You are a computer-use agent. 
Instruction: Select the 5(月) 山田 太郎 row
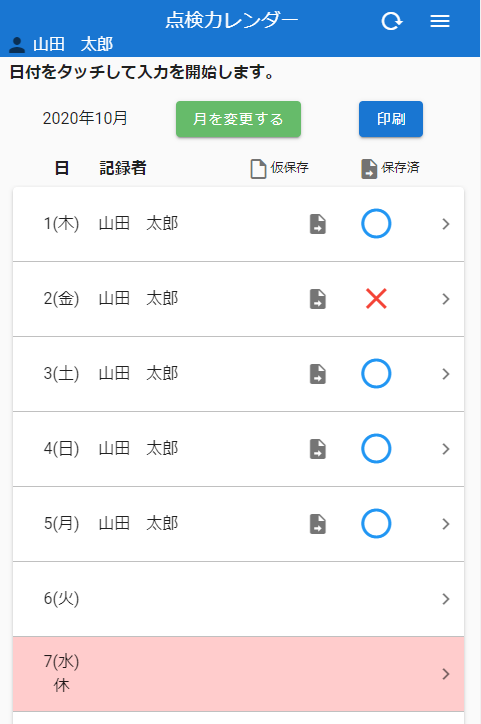tap(238, 524)
